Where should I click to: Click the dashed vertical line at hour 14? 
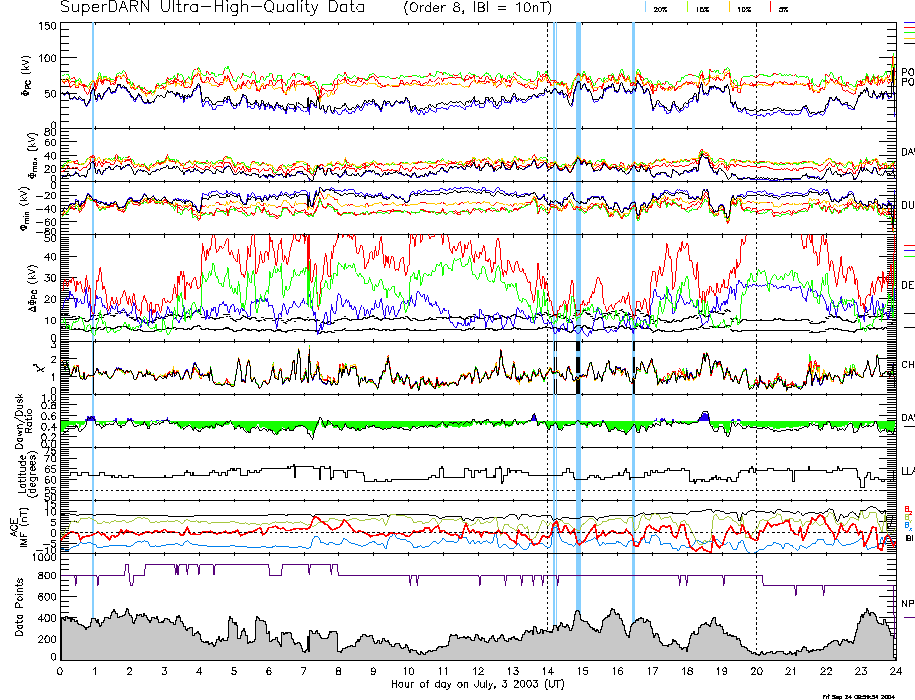[x=547, y=327]
